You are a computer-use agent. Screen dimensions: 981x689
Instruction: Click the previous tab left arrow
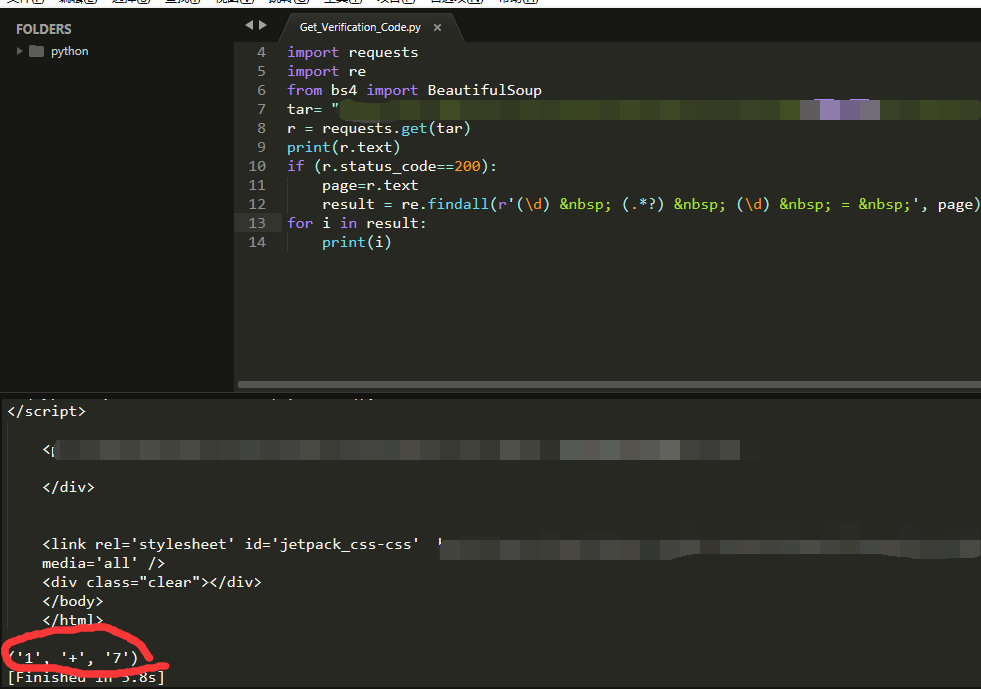[x=249, y=25]
